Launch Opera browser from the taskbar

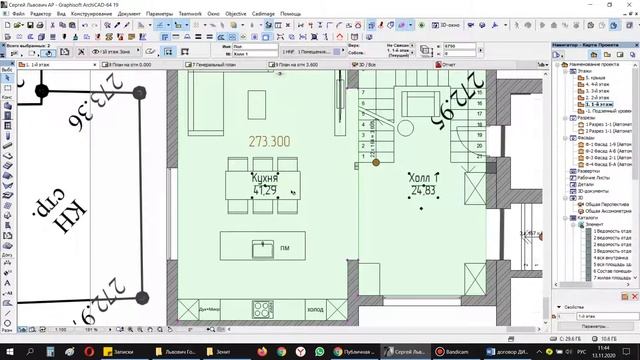click(89, 351)
